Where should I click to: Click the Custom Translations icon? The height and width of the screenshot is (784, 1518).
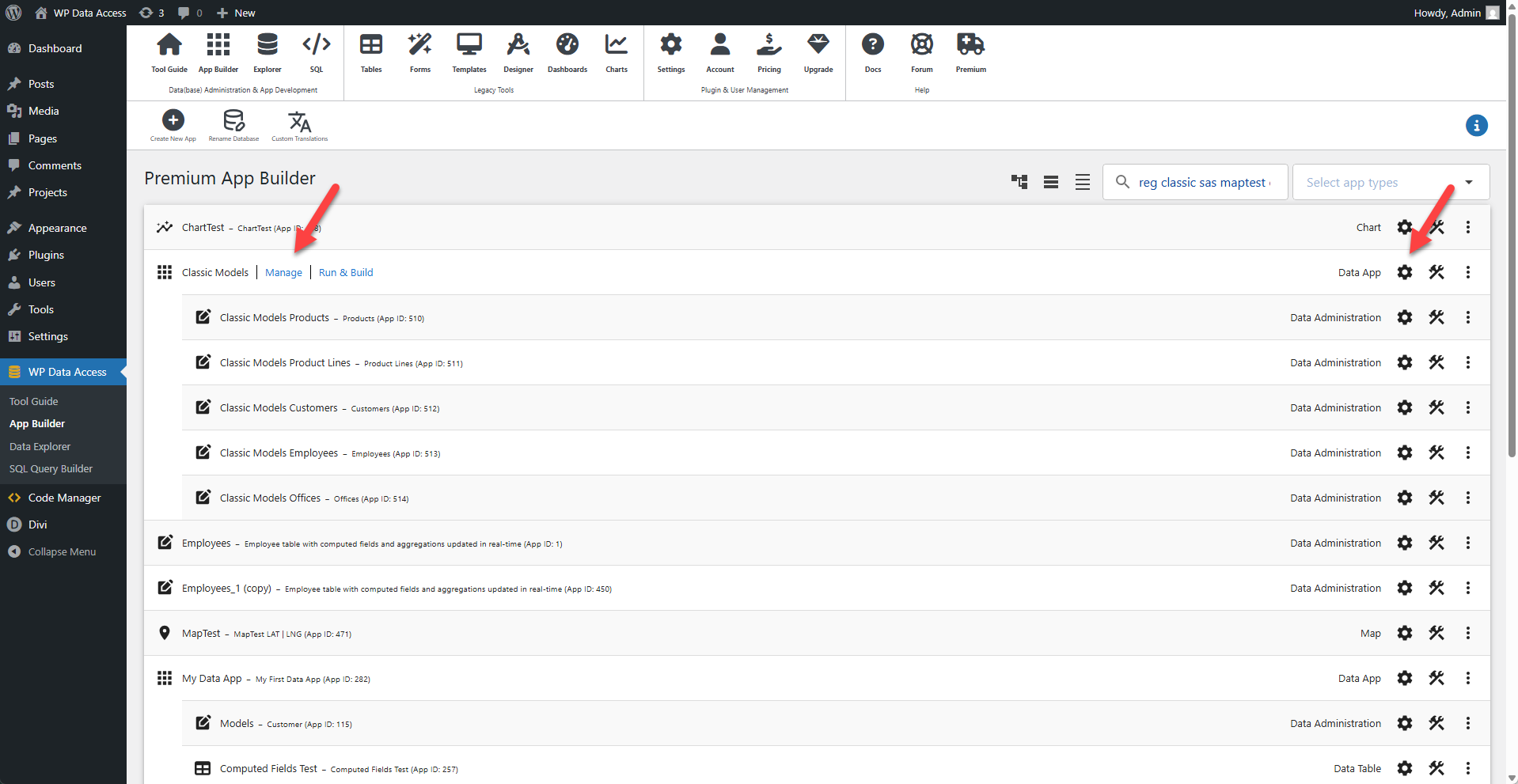299,121
